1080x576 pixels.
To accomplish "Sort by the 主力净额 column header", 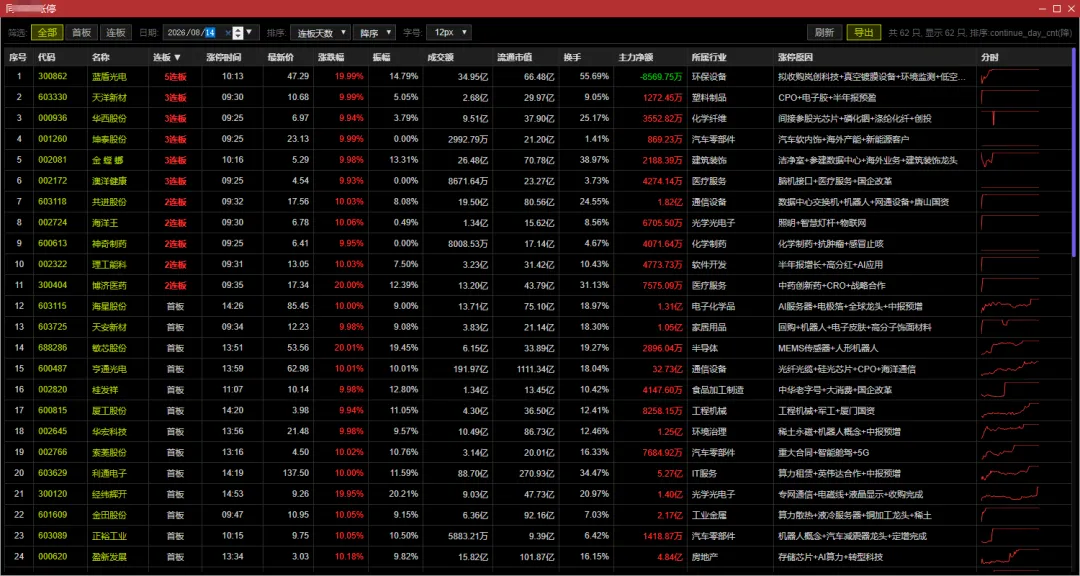I will click(636, 57).
